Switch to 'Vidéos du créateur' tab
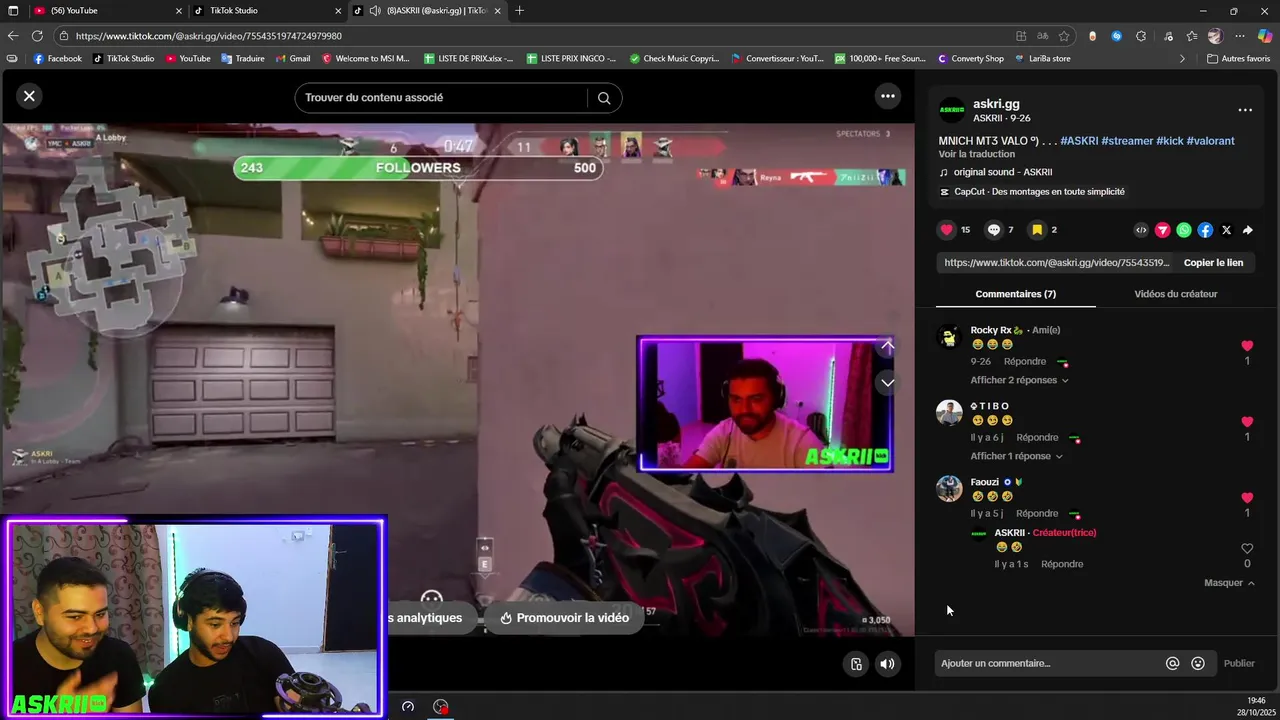Image resolution: width=1280 pixels, height=720 pixels. [1175, 294]
